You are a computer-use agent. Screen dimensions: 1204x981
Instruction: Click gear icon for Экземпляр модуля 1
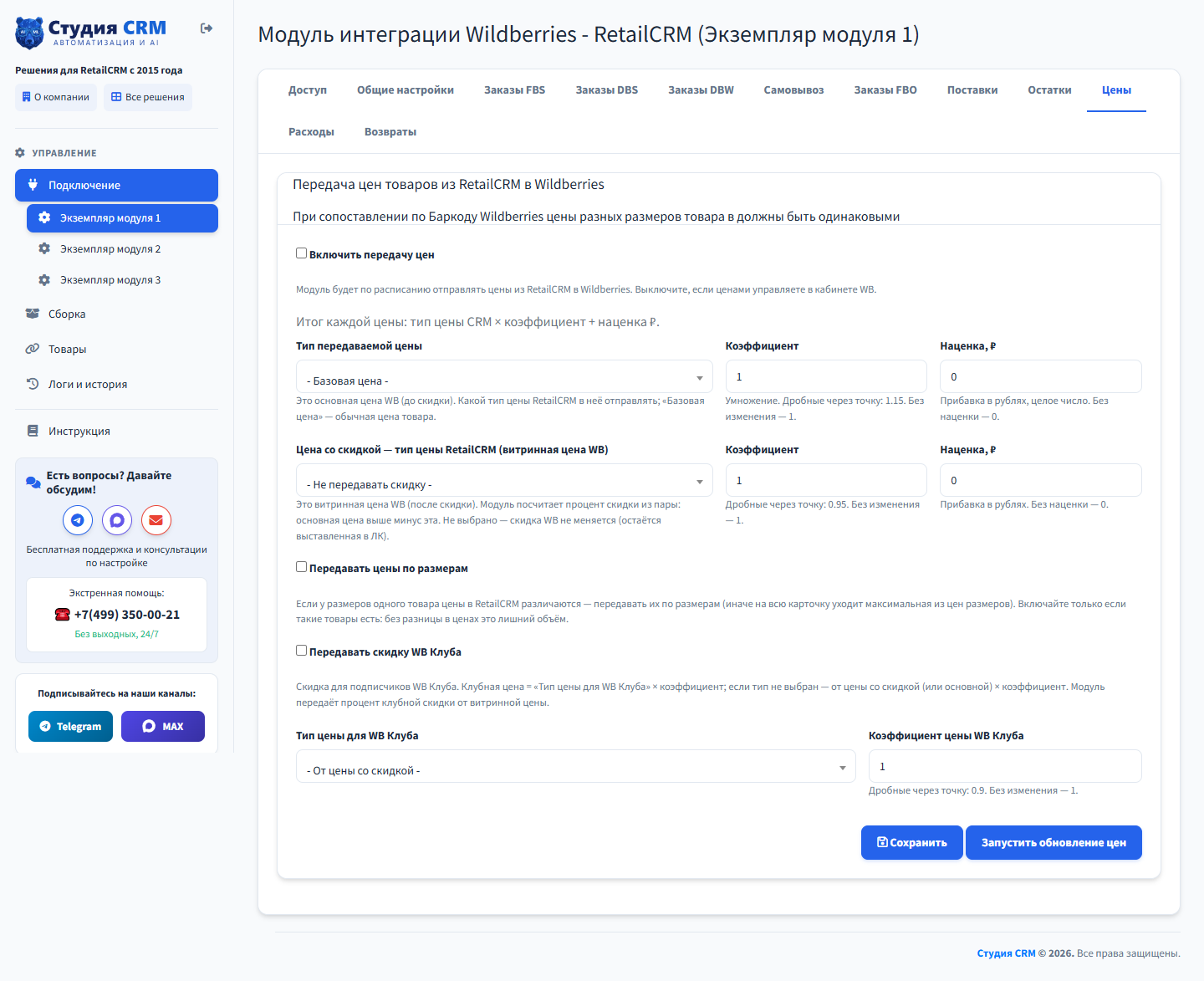(x=44, y=217)
